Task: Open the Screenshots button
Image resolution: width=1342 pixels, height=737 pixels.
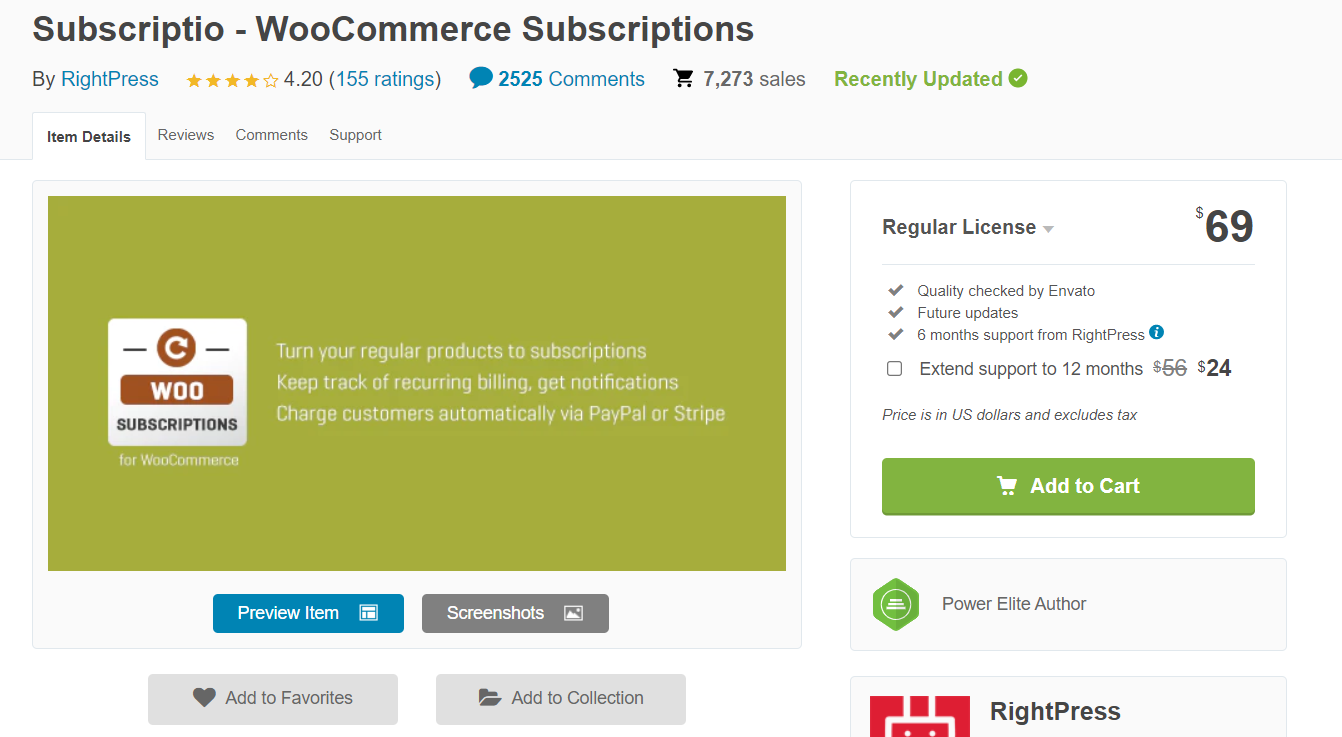Action: tap(515, 613)
